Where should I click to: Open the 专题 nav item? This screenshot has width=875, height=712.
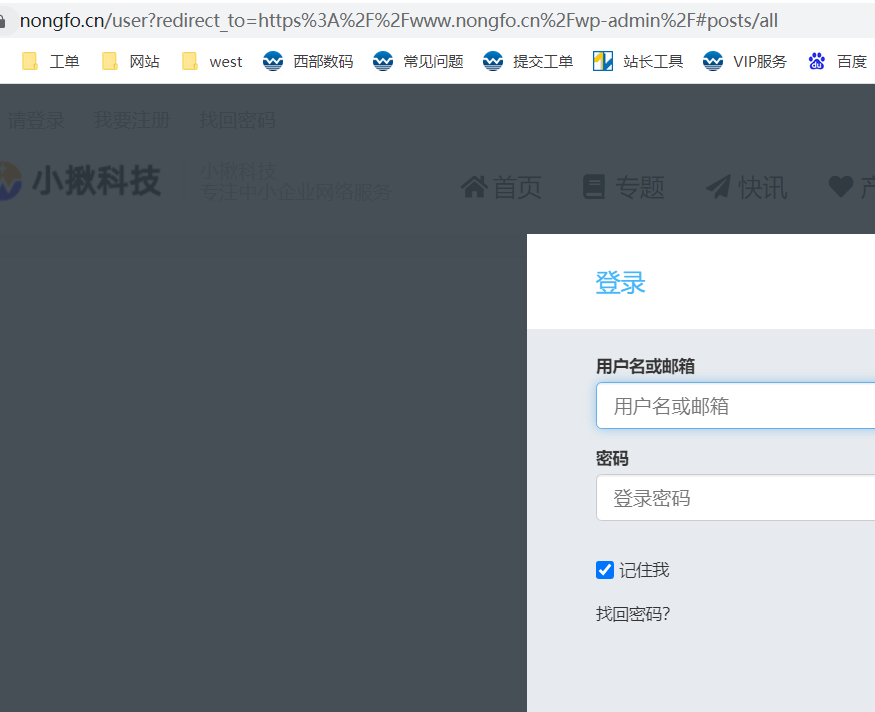(x=624, y=187)
